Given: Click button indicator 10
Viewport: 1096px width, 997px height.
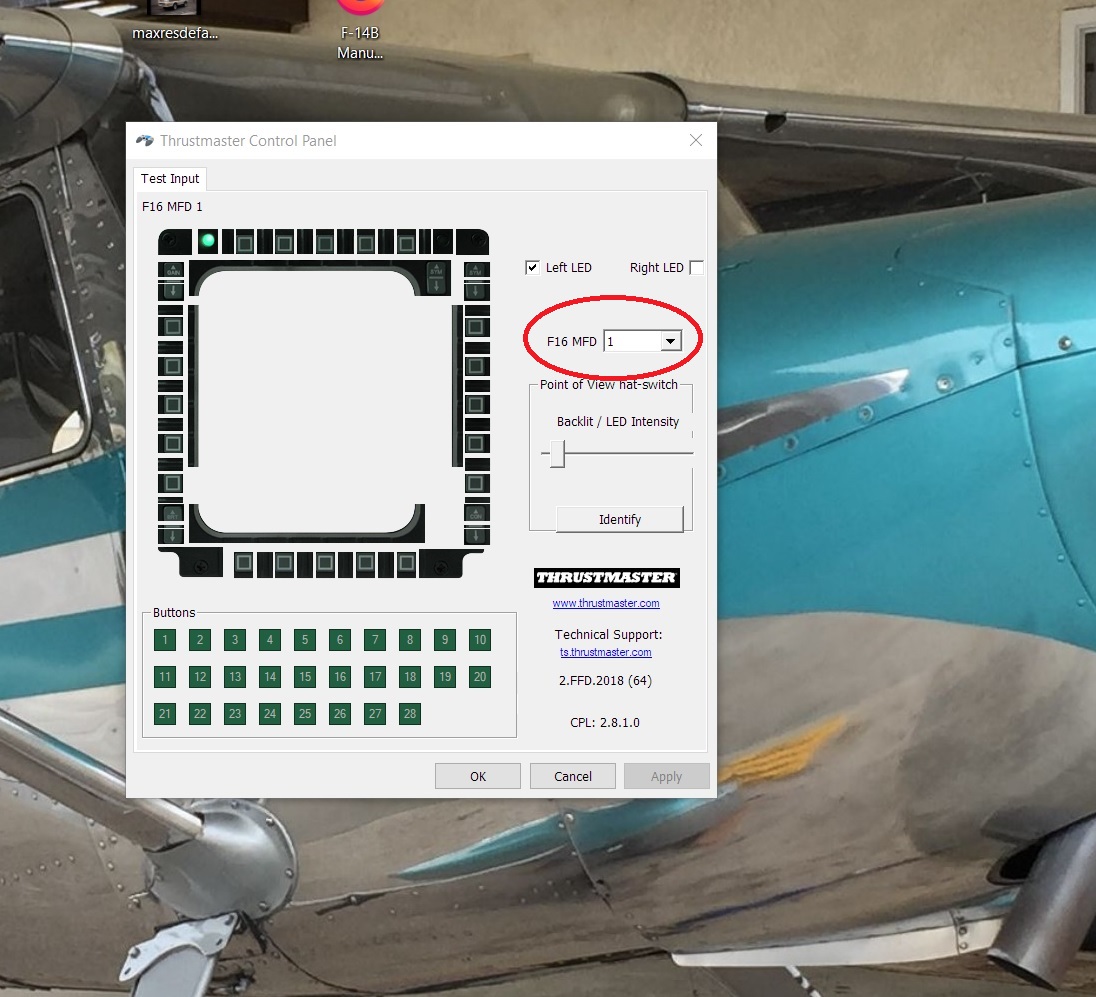Looking at the screenshot, I should tap(480, 639).
